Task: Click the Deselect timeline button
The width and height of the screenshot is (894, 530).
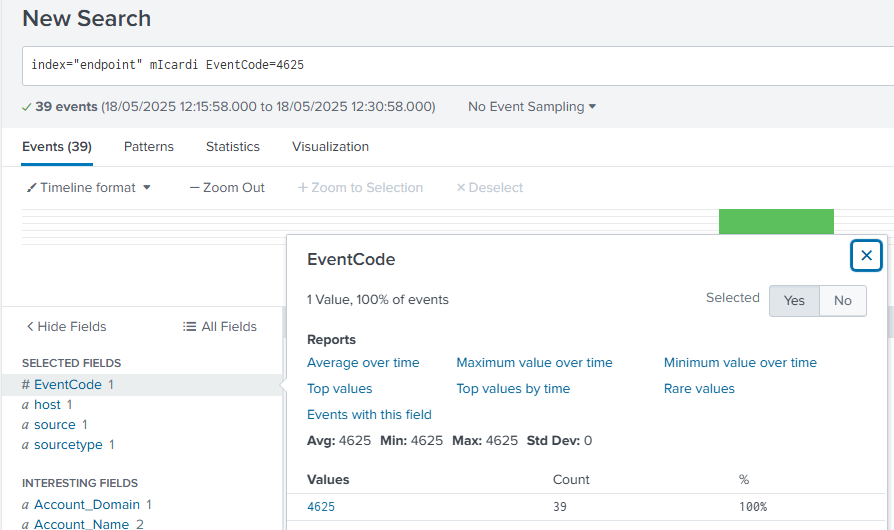Action: 490,187
